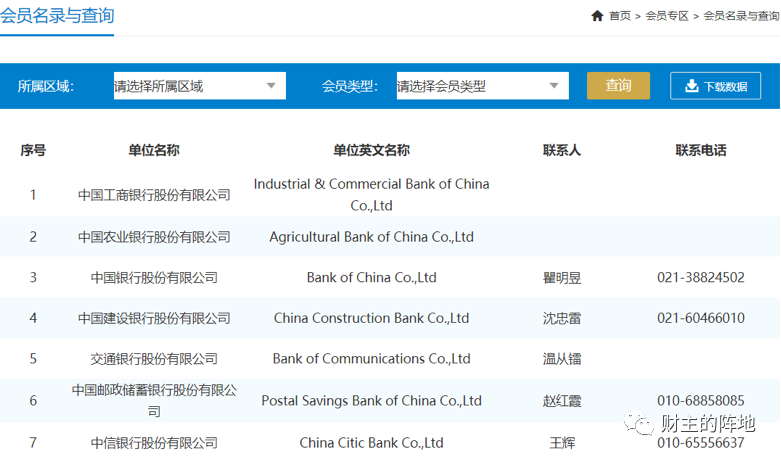Image resolution: width=781 pixels, height=458 pixels.
Task: Click the download icon in 下载数据 button
Action: (x=691, y=86)
